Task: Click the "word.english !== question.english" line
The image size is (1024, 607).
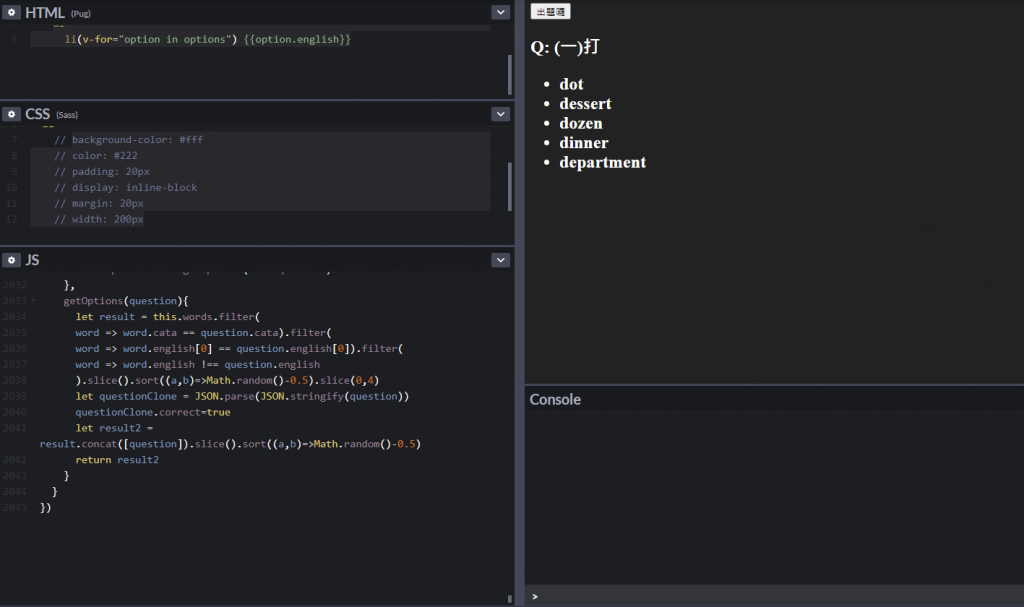Action: pyautogui.click(x=197, y=365)
